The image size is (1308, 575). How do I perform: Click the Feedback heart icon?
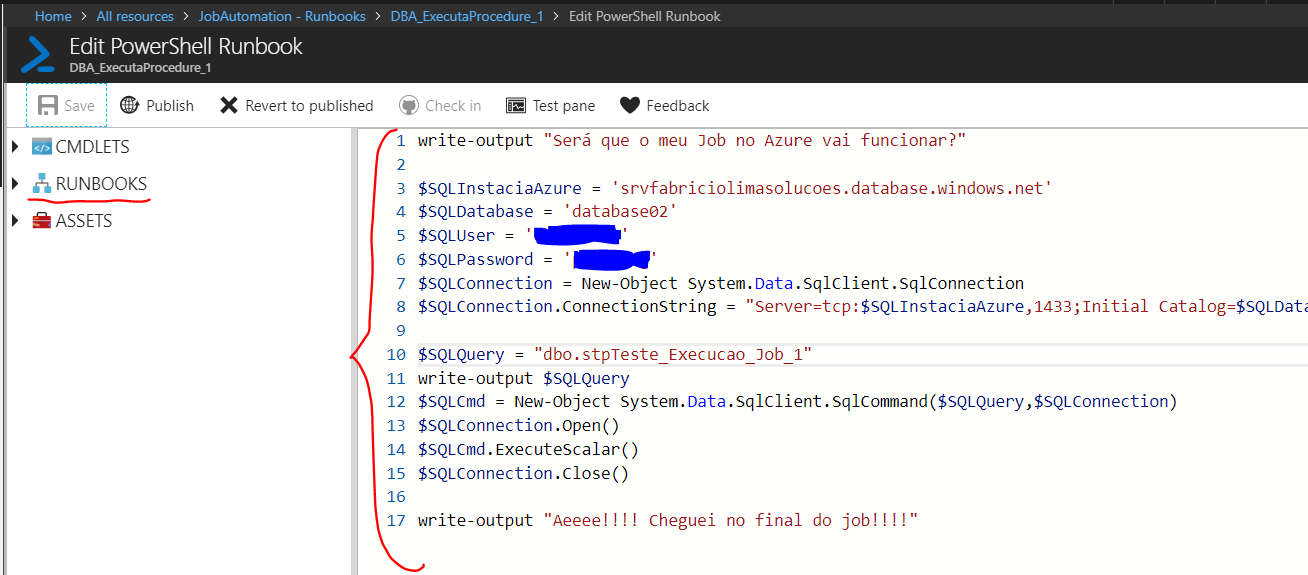(x=629, y=105)
